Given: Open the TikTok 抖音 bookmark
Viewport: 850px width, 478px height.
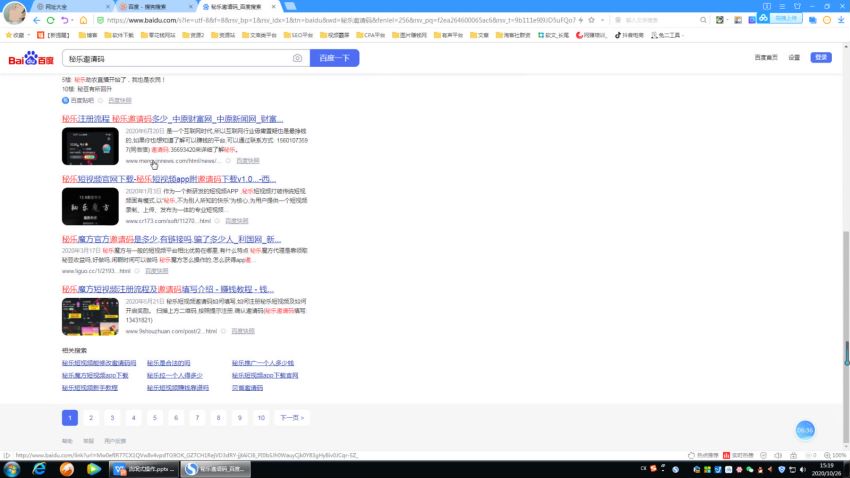Looking at the screenshot, I should [x=629, y=35].
